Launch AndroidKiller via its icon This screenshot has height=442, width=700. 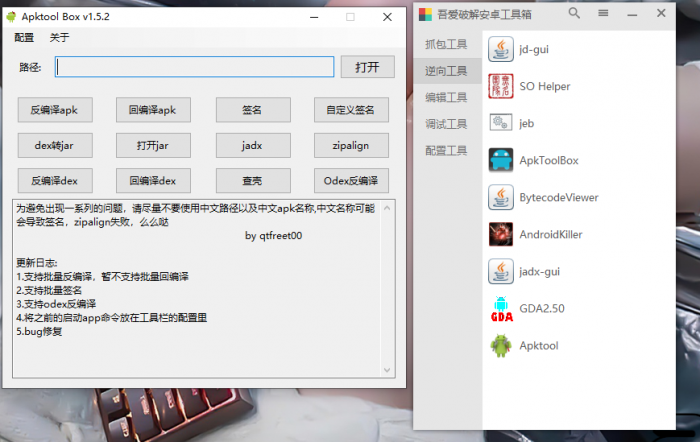pos(500,234)
